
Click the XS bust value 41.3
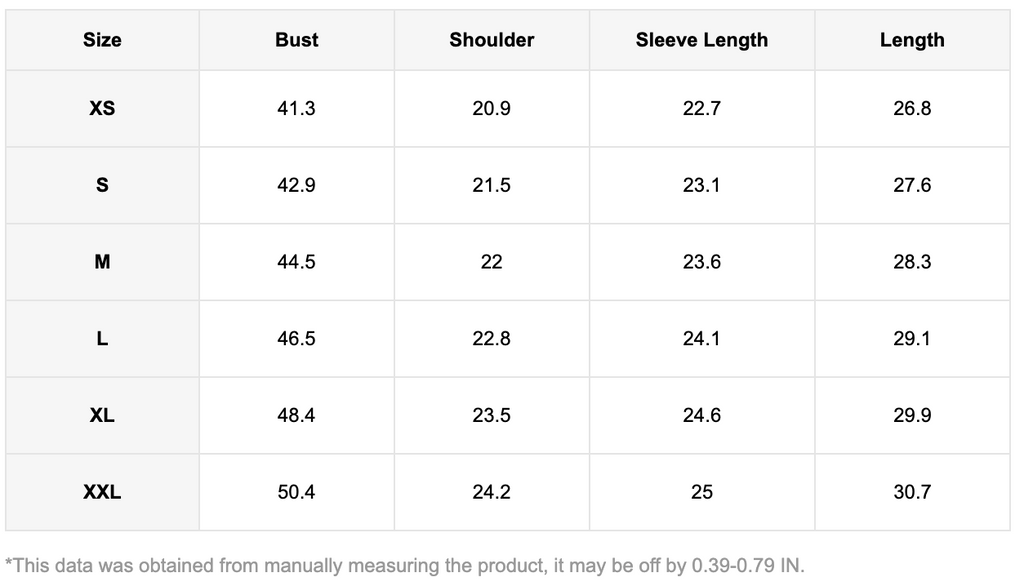296,108
